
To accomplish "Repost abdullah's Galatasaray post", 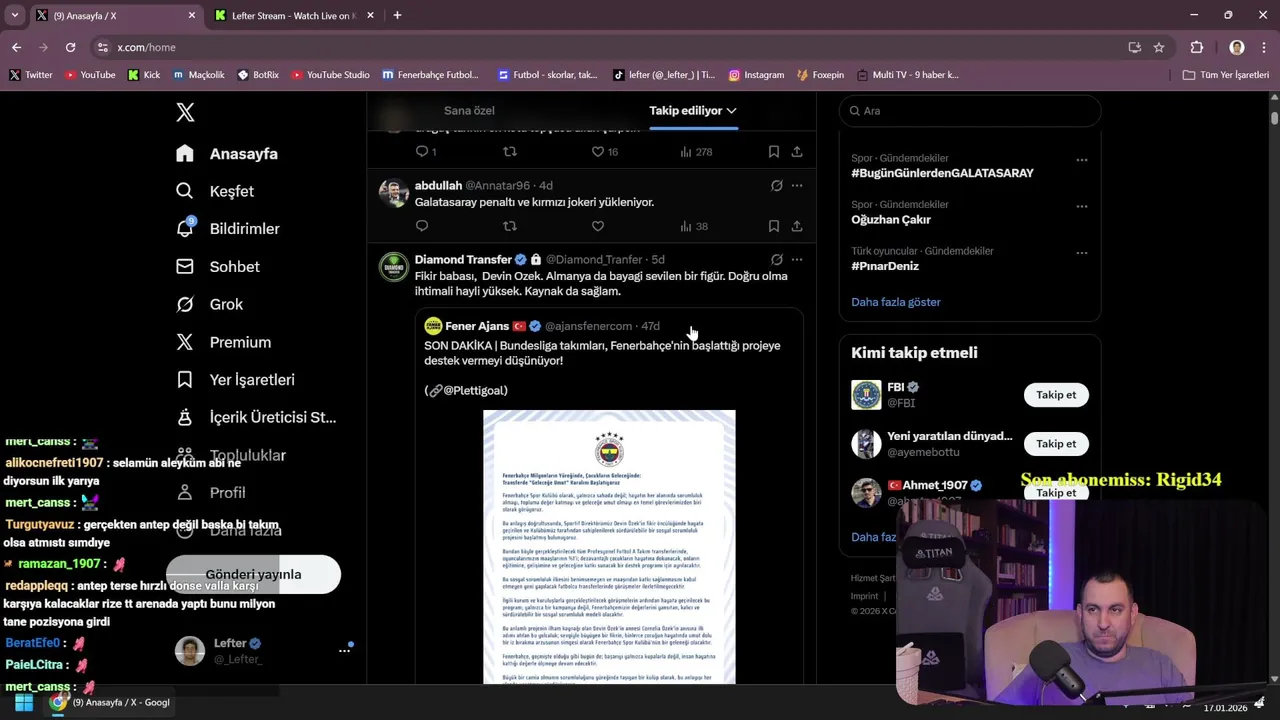I will pos(510,226).
